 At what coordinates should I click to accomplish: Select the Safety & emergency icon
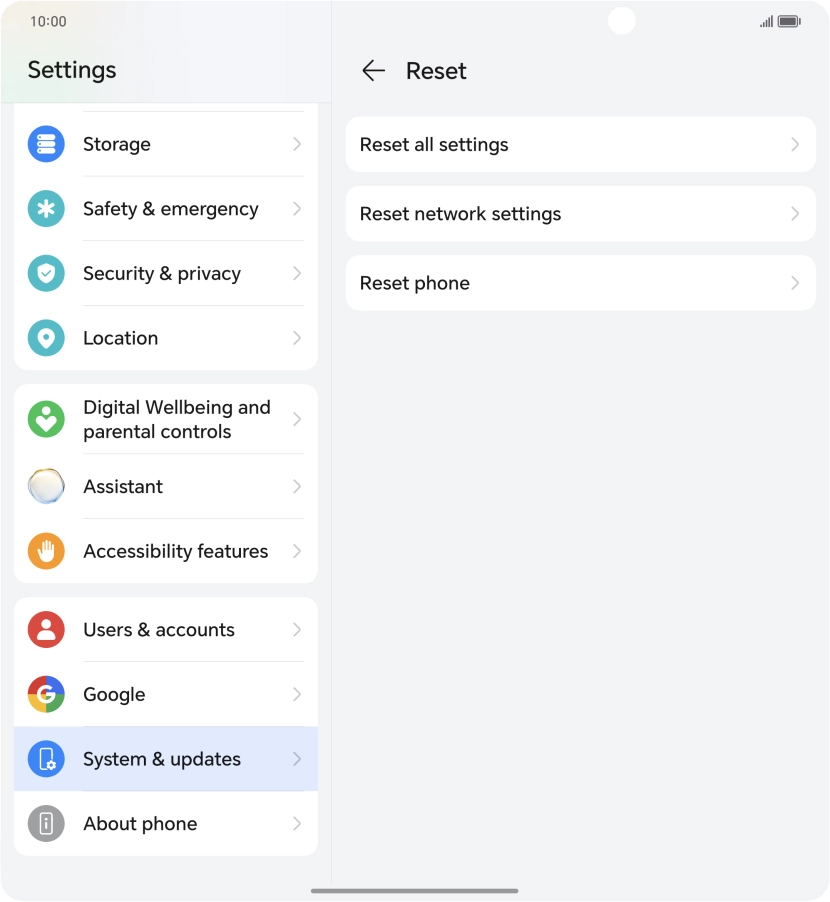[x=46, y=208]
